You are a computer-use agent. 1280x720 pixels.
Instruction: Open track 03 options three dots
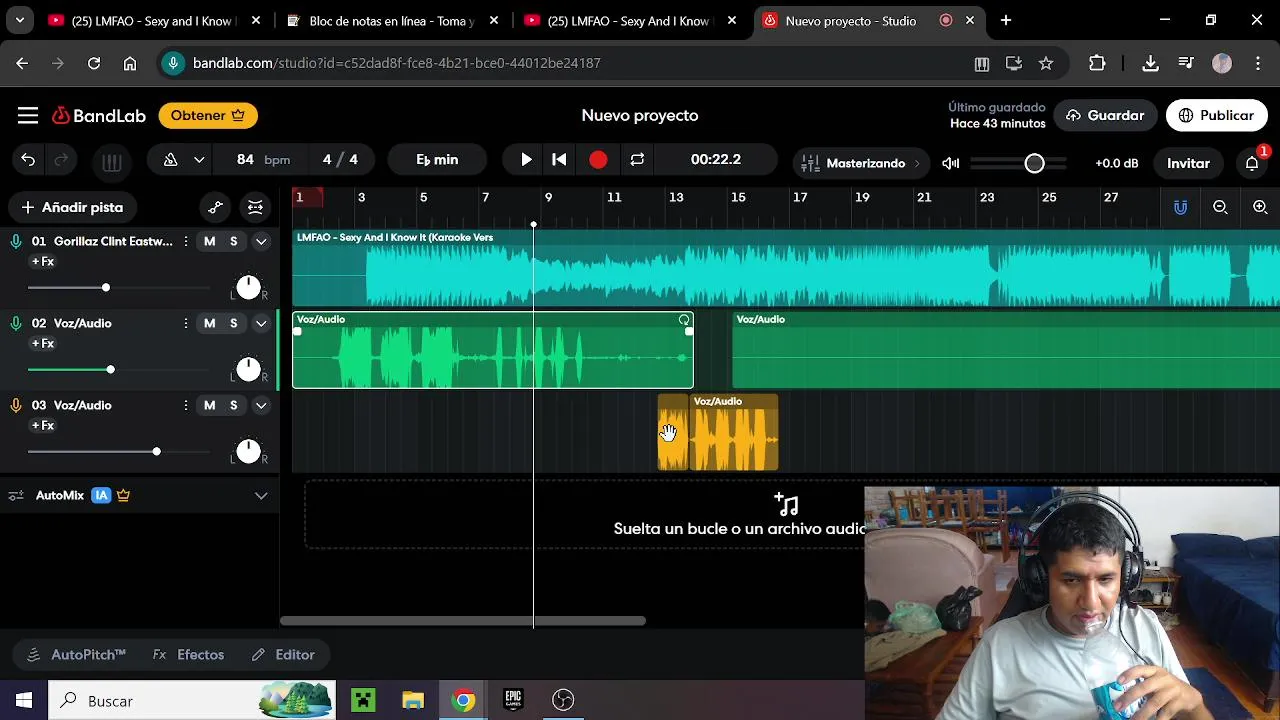186,405
